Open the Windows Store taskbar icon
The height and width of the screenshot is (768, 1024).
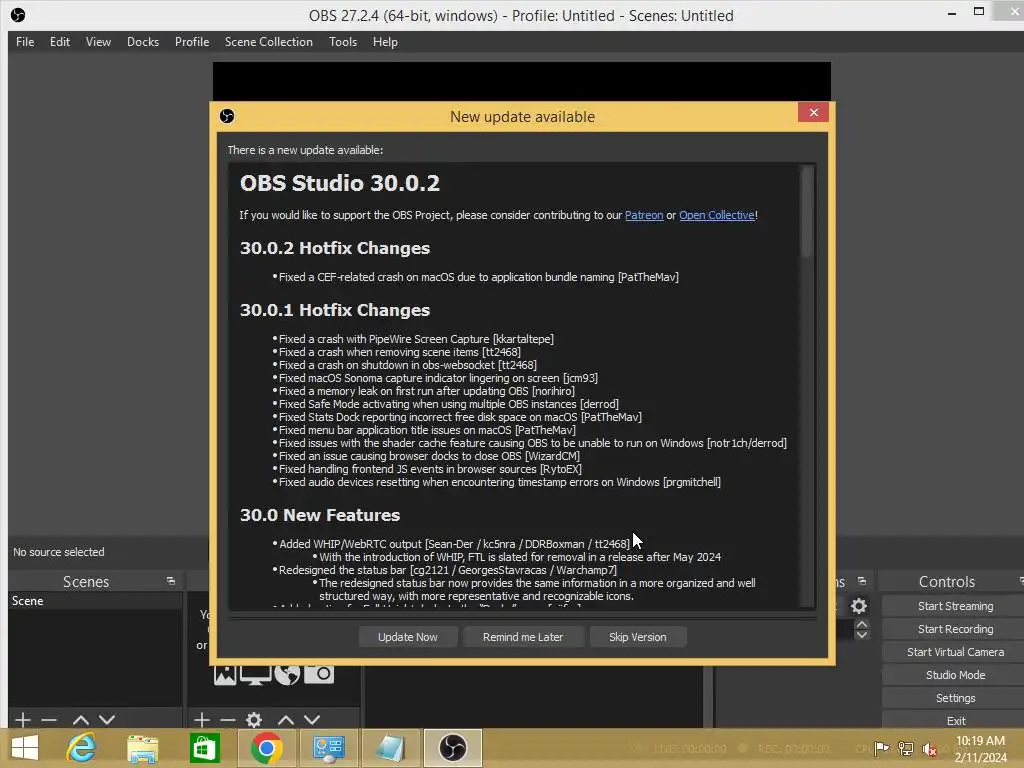[x=204, y=748]
